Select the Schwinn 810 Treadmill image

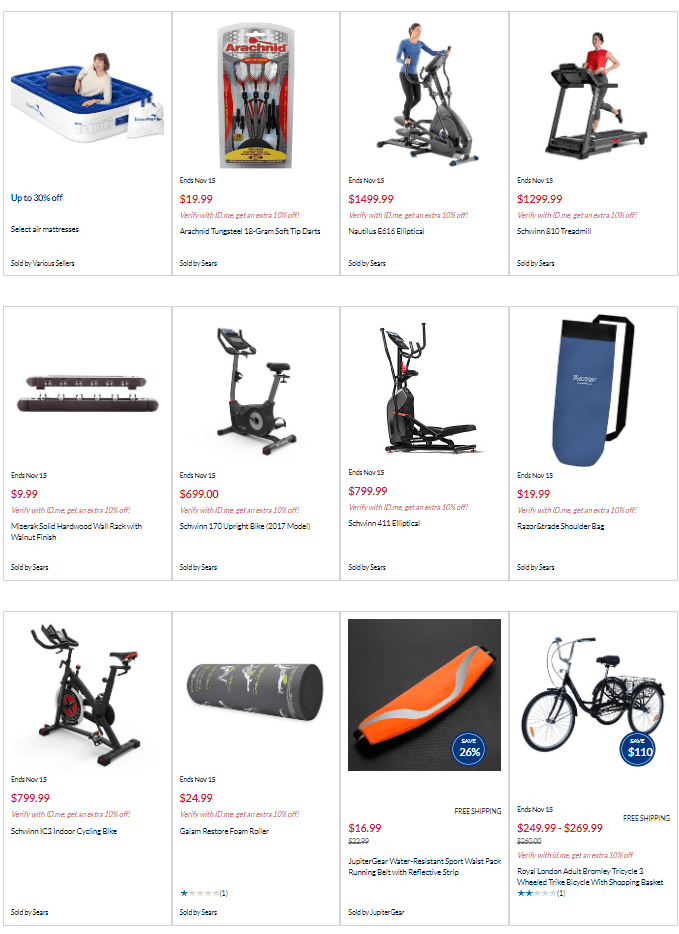[x=593, y=95]
